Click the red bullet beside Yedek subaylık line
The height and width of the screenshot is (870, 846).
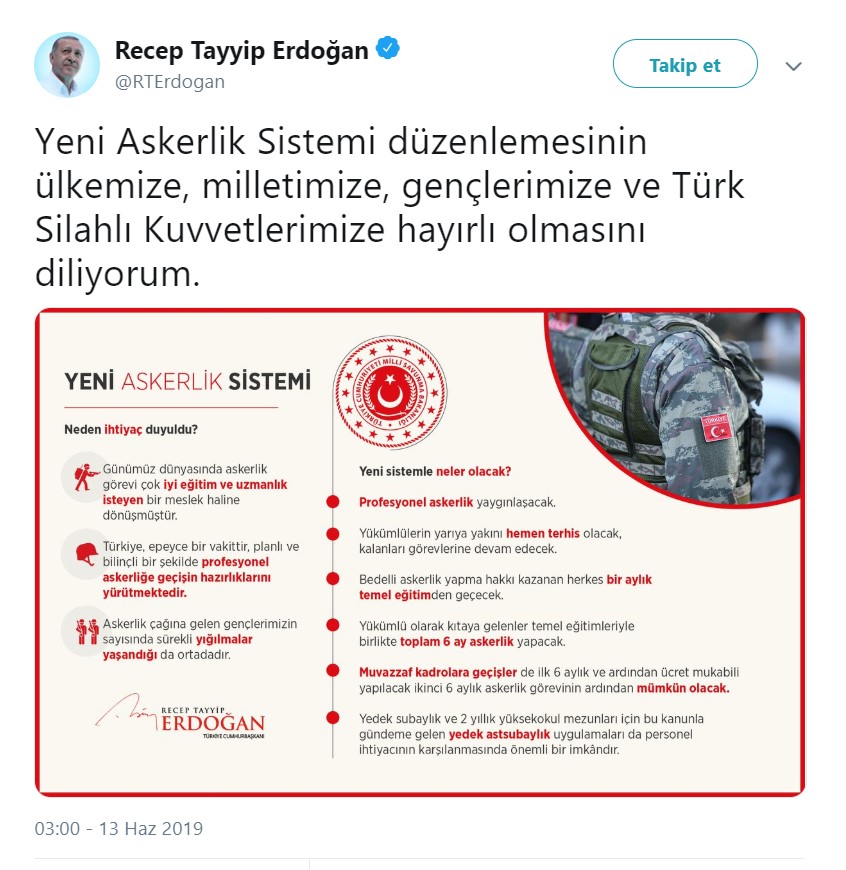point(333,718)
